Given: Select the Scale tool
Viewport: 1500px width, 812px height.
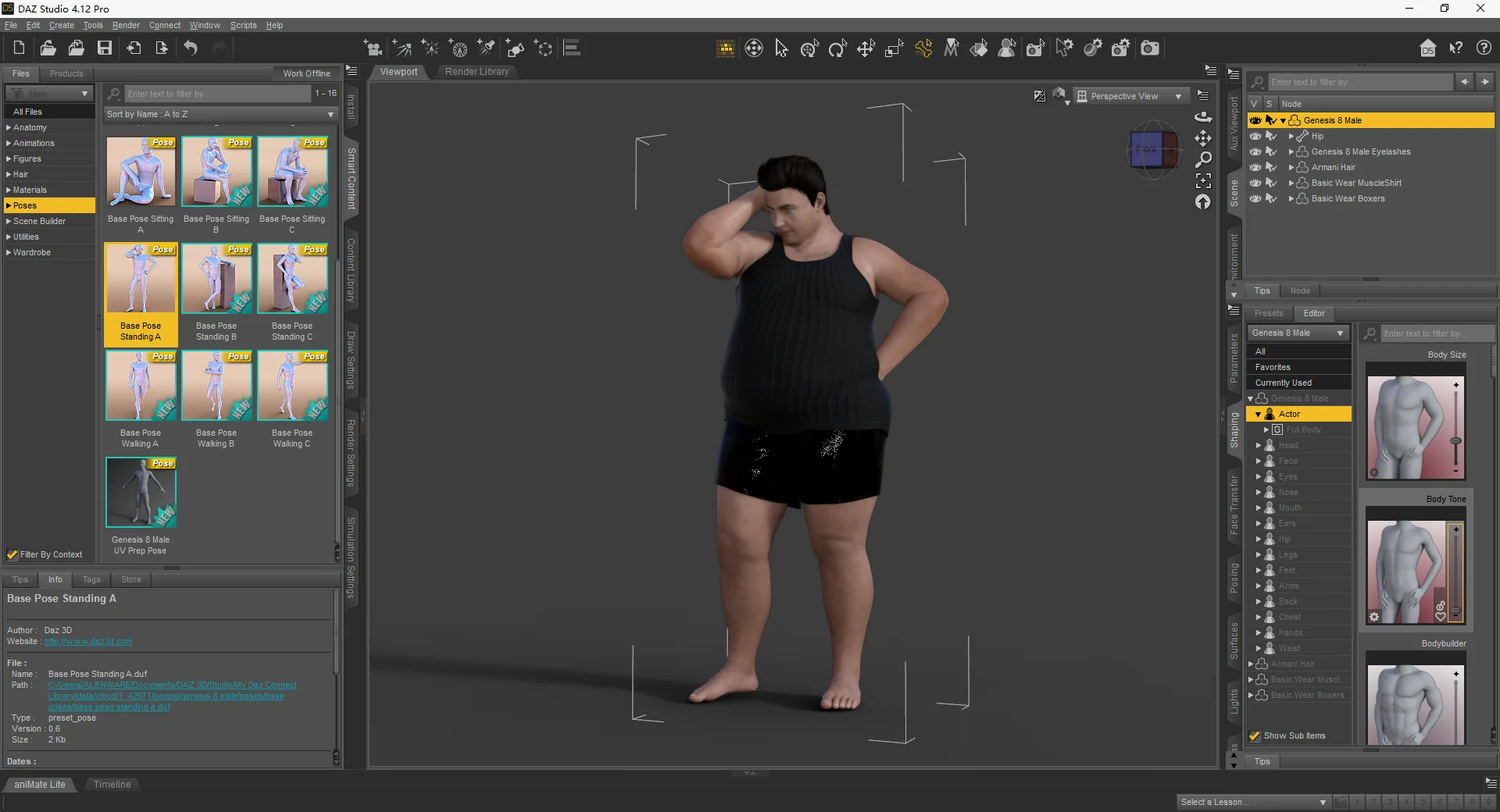Looking at the screenshot, I should pyautogui.click(x=894, y=48).
